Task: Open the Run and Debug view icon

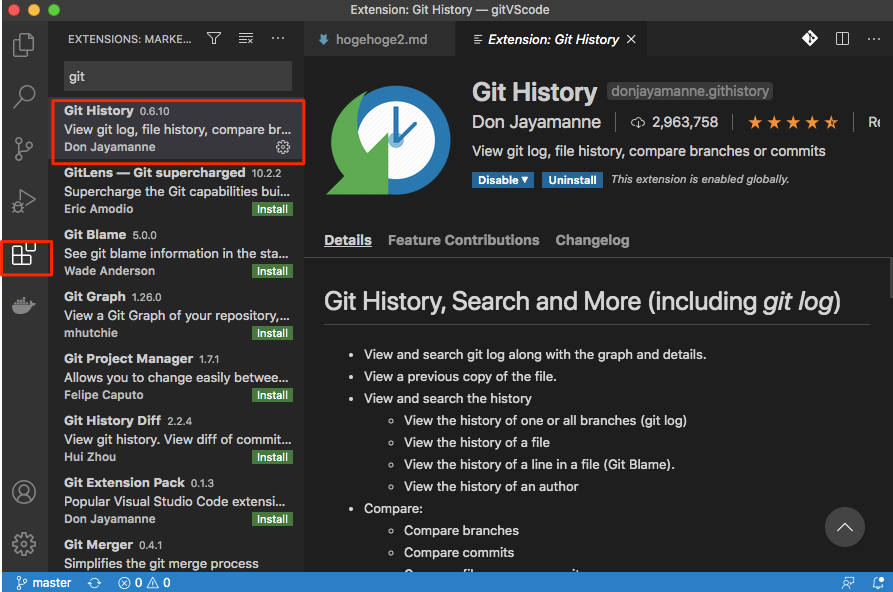Action: pos(23,201)
